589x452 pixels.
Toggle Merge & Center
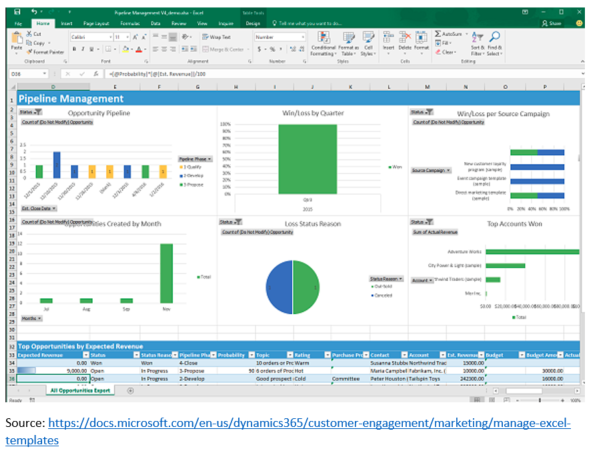[x=224, y=49]
